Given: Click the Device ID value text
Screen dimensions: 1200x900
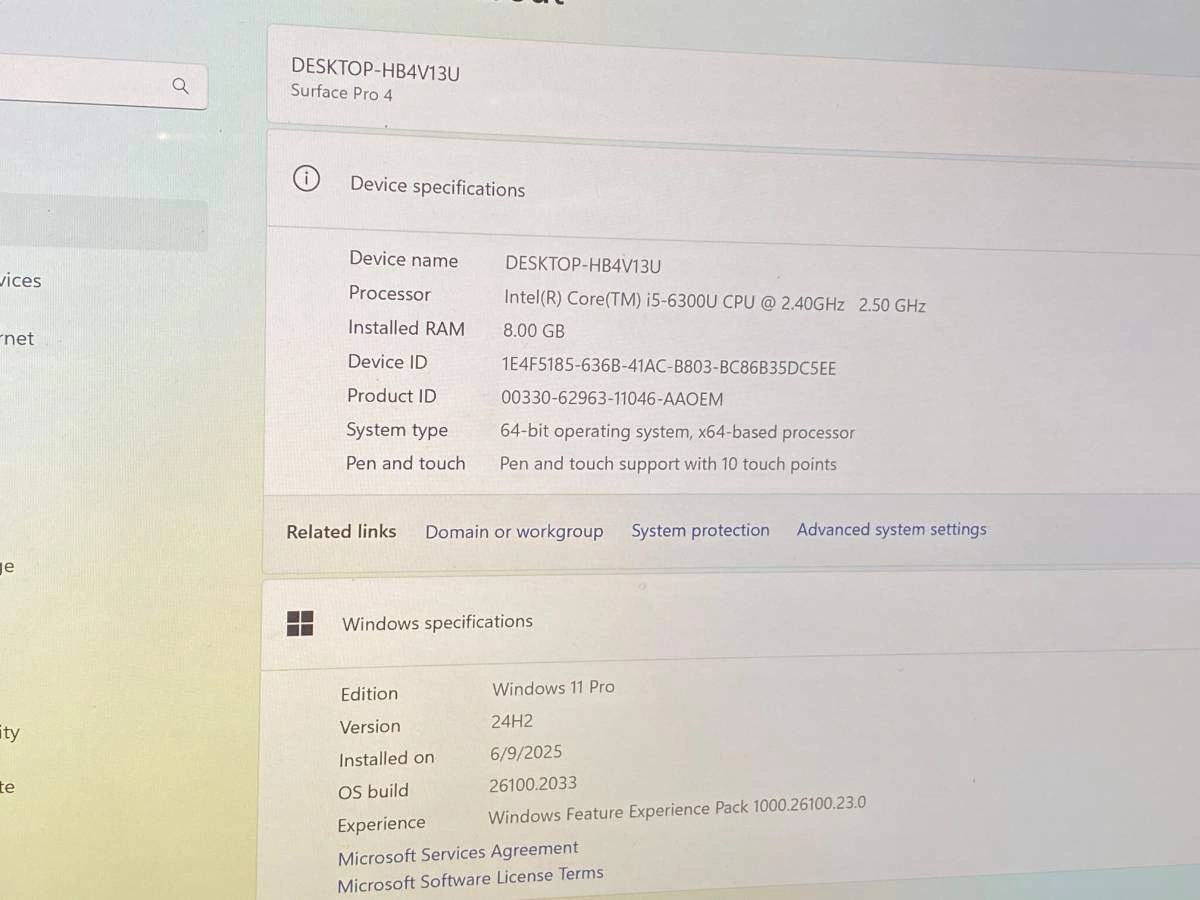Looking at the screenshot, I should 668,367.
